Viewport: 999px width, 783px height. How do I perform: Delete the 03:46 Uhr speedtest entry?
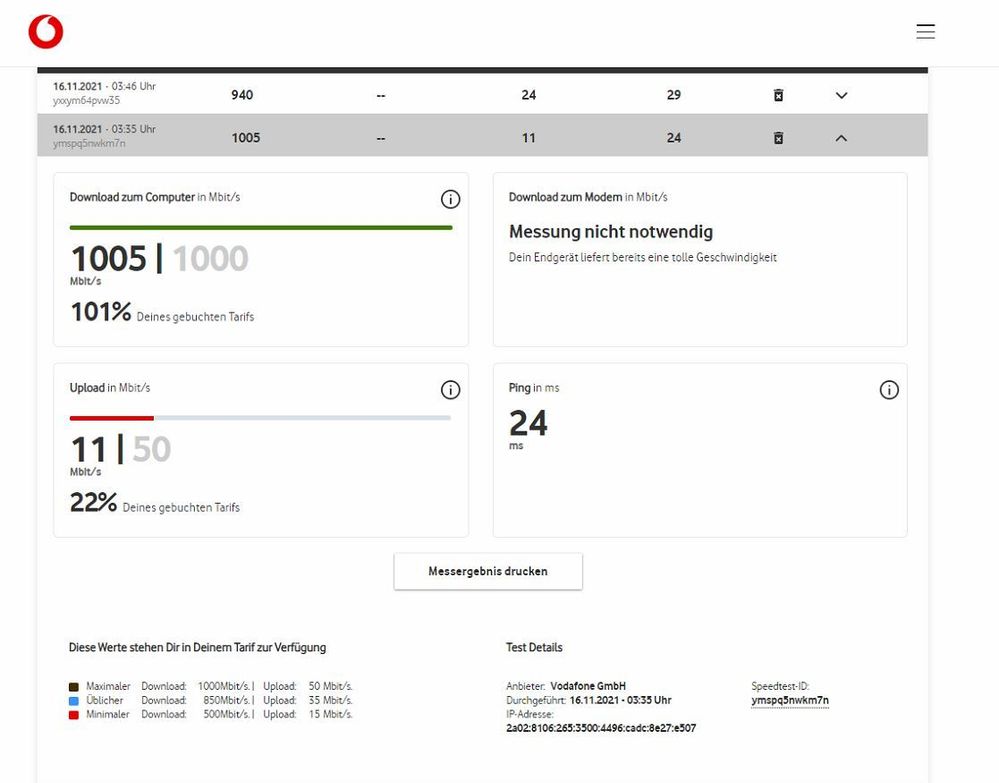click(x=778, y=95)
